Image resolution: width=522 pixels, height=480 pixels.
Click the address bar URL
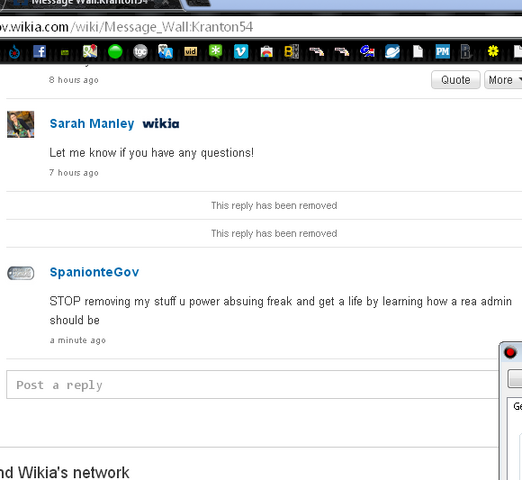click(127, 27)
